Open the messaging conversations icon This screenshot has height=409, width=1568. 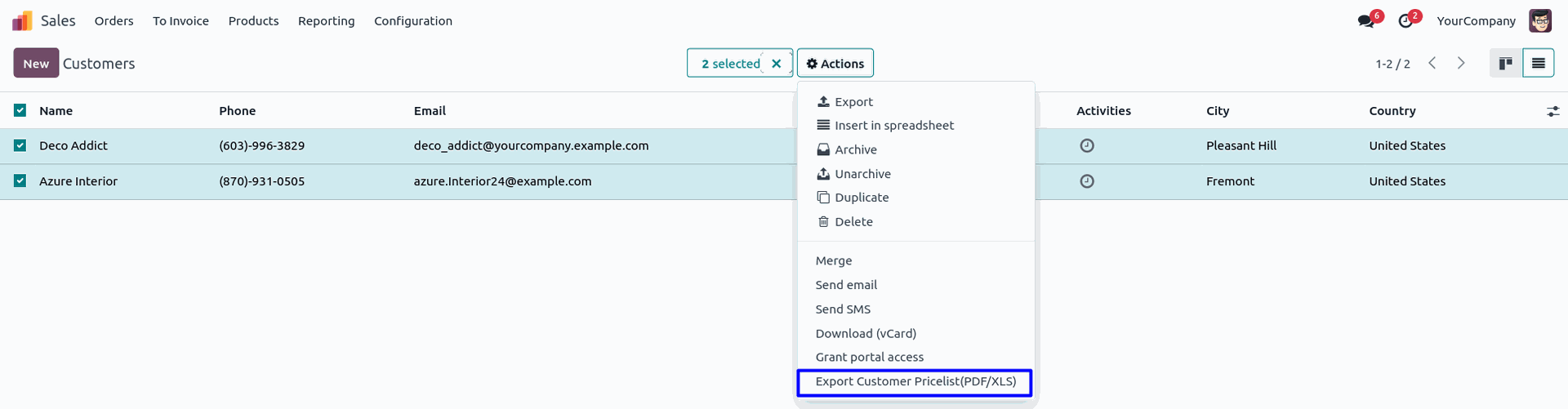(1365, 21)
